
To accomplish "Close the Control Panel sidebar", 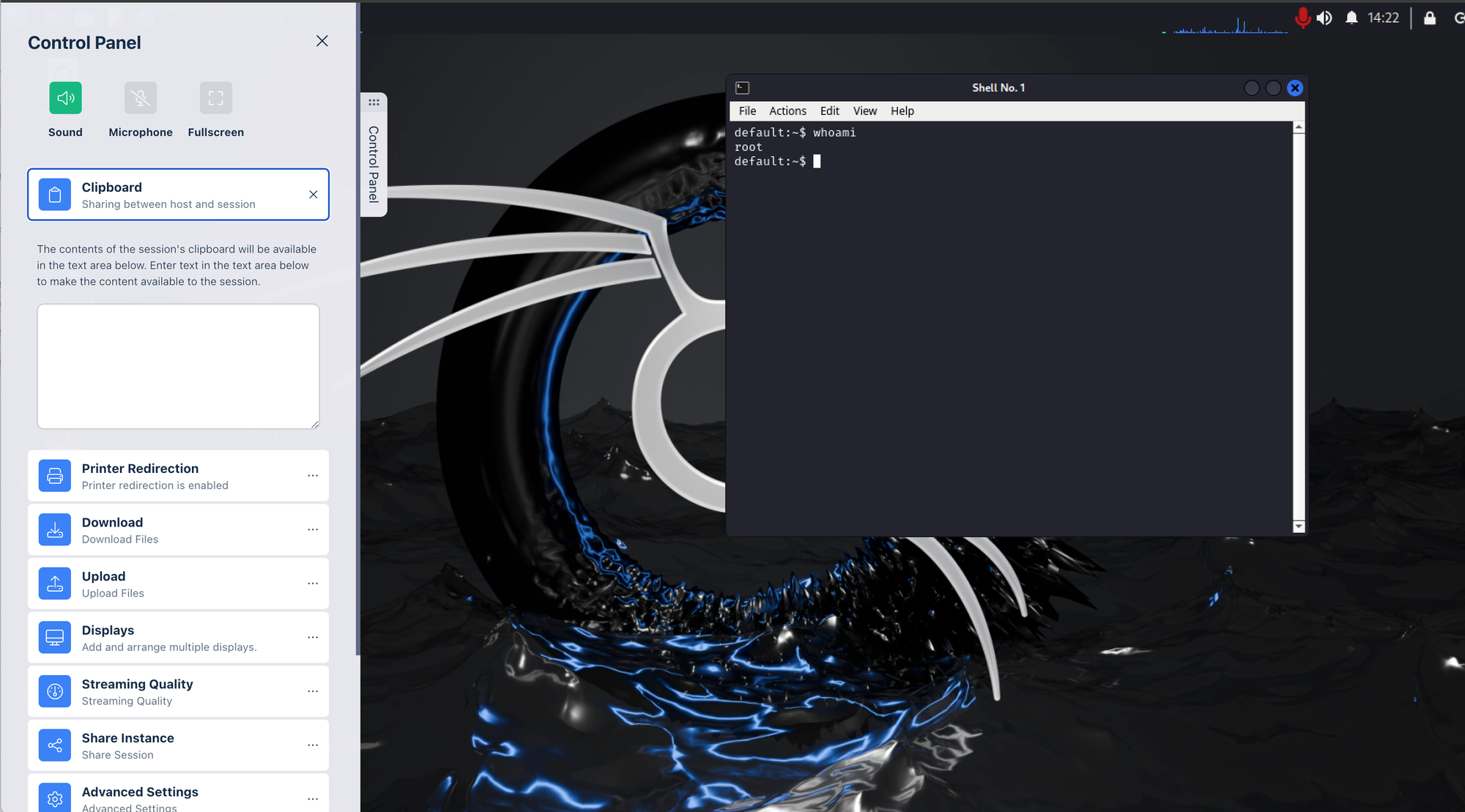I will (x=322, y=41).
